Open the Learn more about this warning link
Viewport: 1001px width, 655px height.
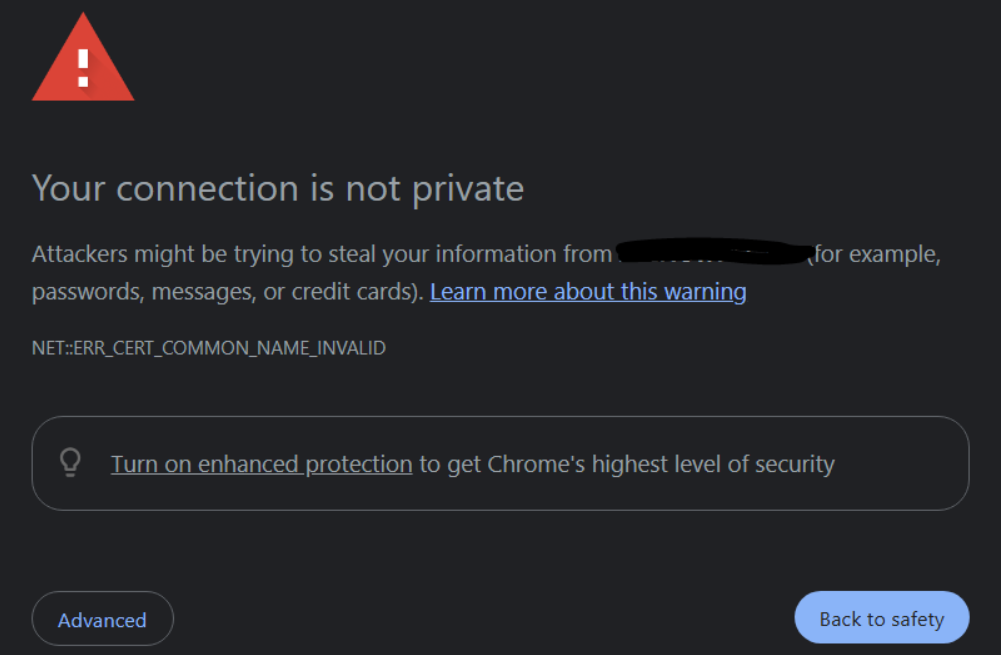click(x=588, y=292)
